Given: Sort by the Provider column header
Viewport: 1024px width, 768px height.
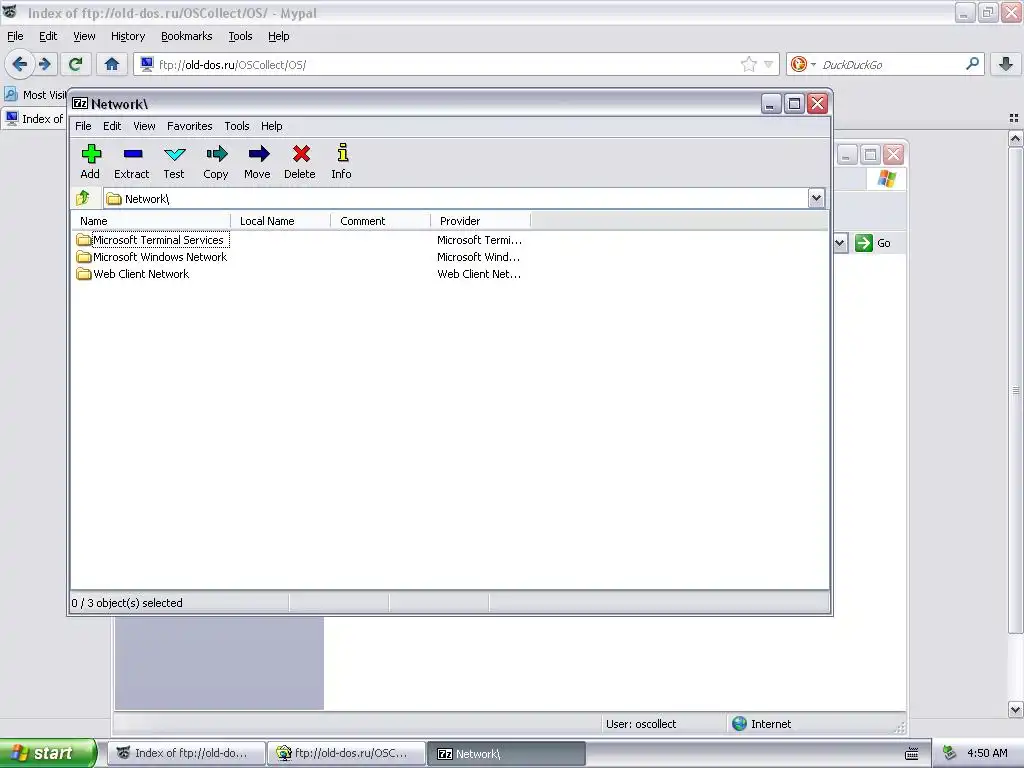Looking at the screenshot, I should coord(481,221).
